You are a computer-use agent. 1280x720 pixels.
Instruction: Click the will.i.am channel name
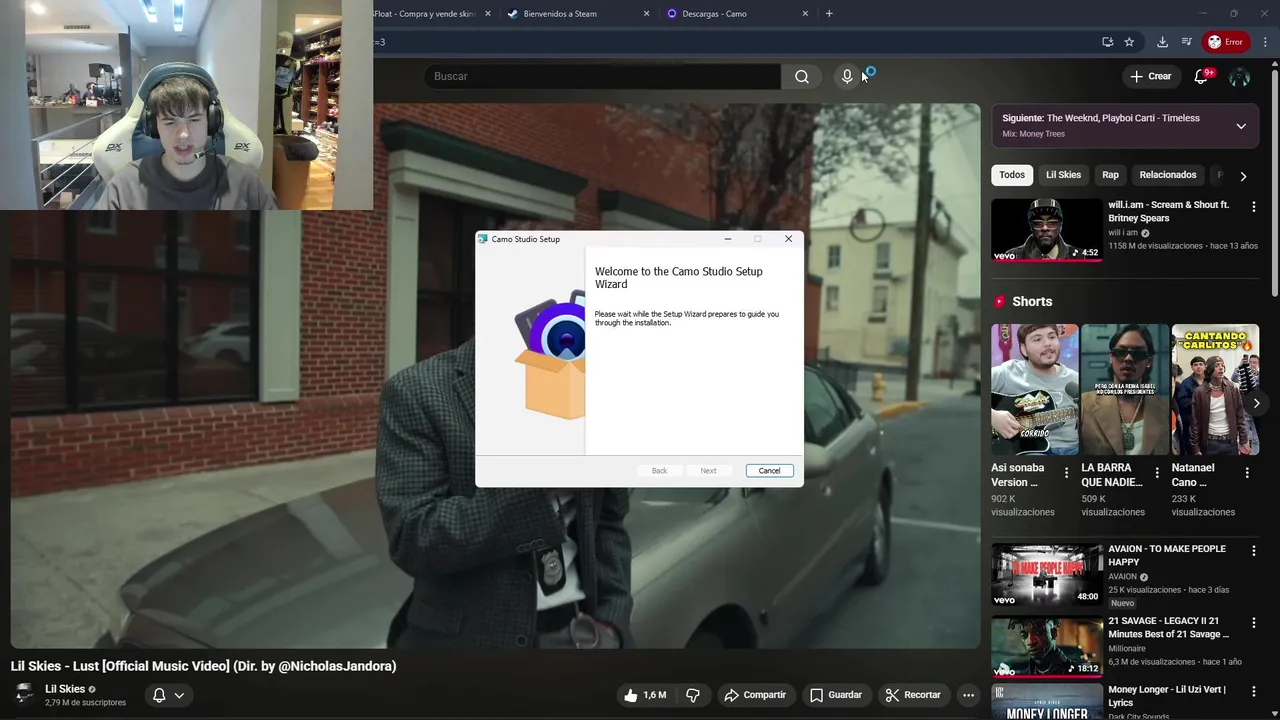[1123, 233]
